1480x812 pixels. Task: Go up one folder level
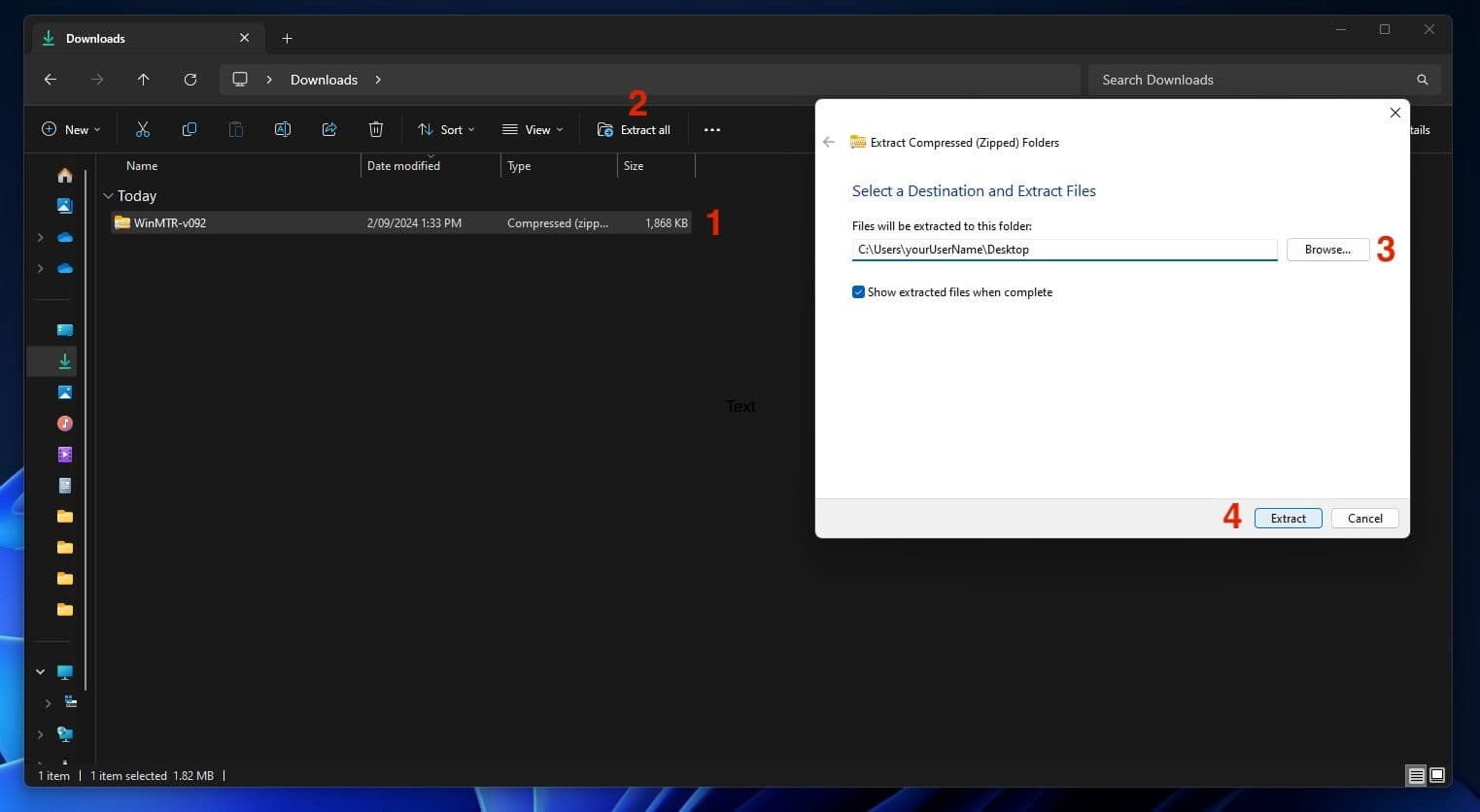[144, 80]
